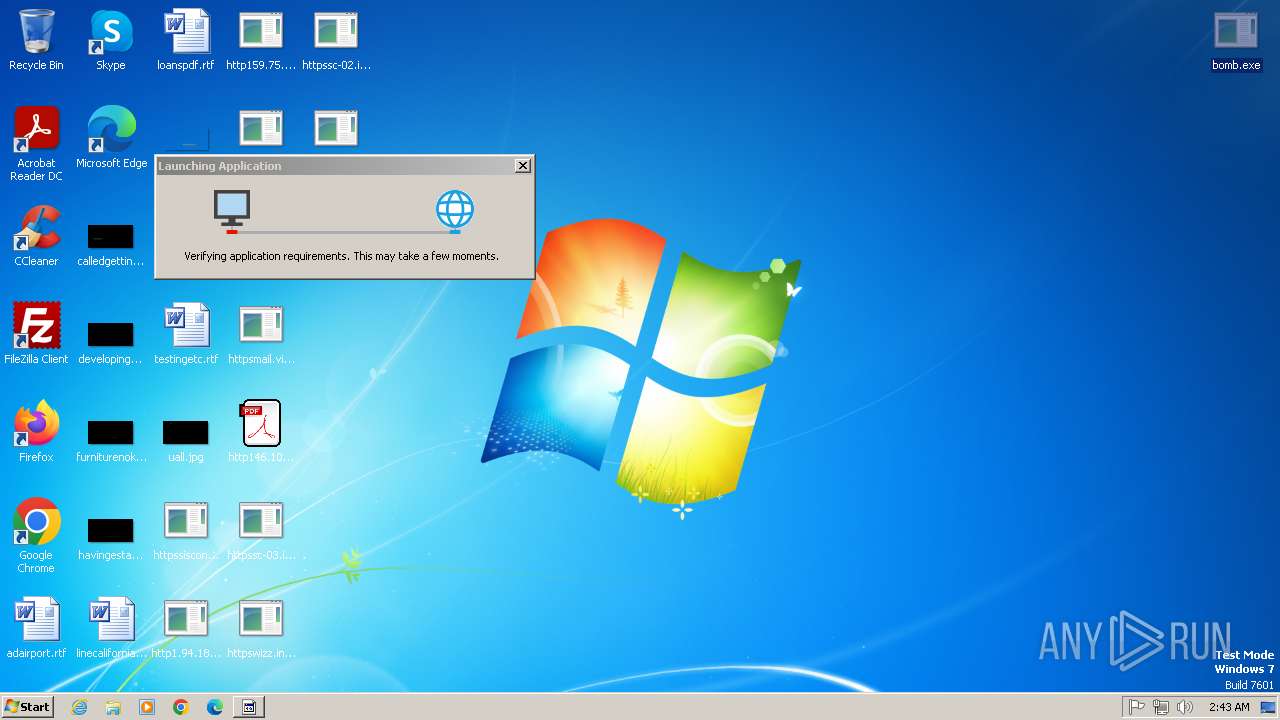Open the Firefox desktop shortcut
Image resolution: width=1280 pixels, height=720 pixels.
click(36, 432)
